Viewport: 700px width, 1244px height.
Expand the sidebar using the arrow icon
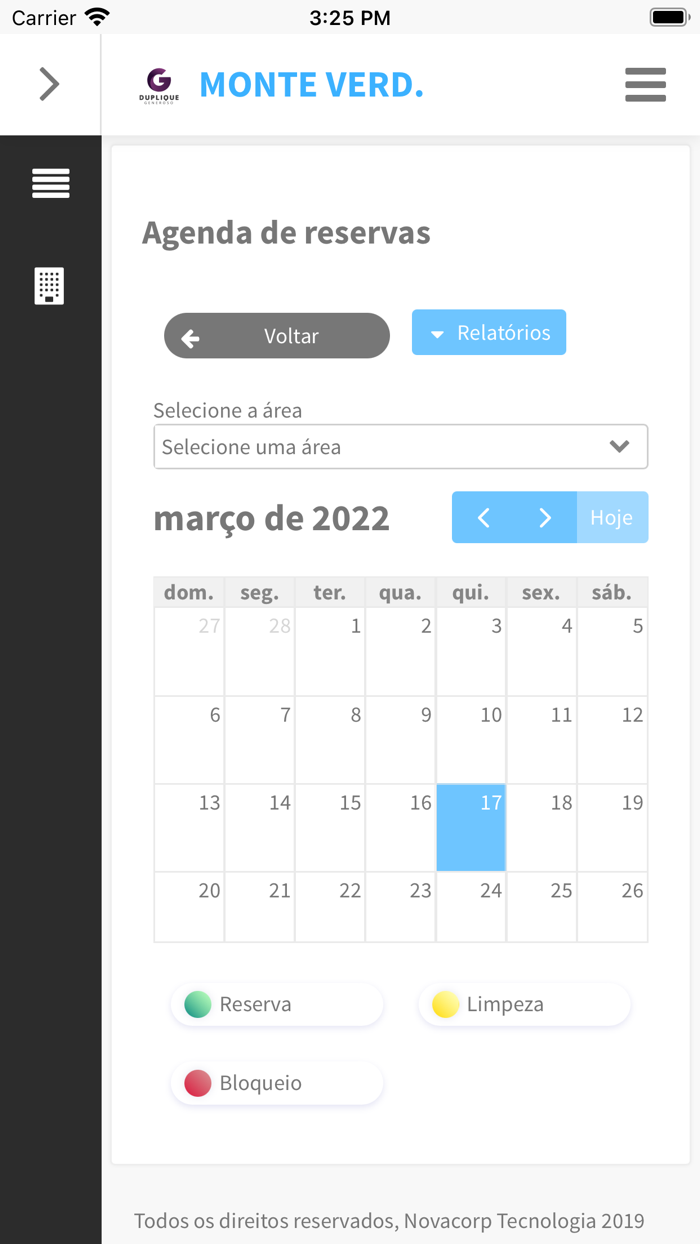(50, 84)
